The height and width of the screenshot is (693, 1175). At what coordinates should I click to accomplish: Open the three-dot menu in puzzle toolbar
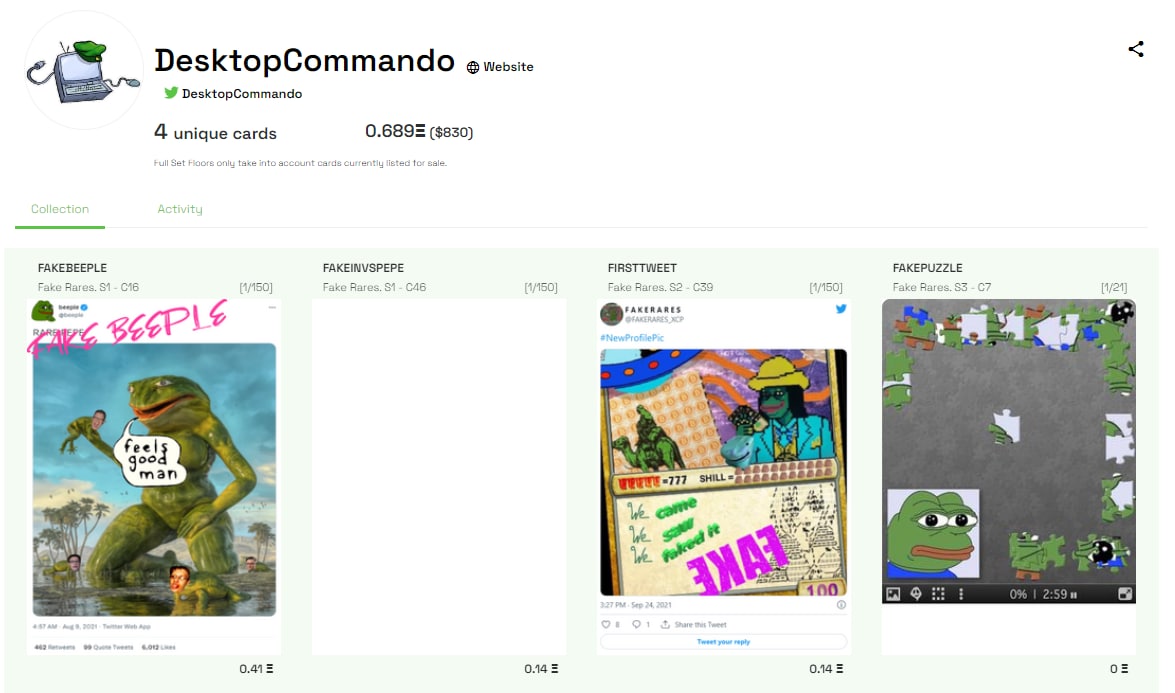(x=961, y=594)
